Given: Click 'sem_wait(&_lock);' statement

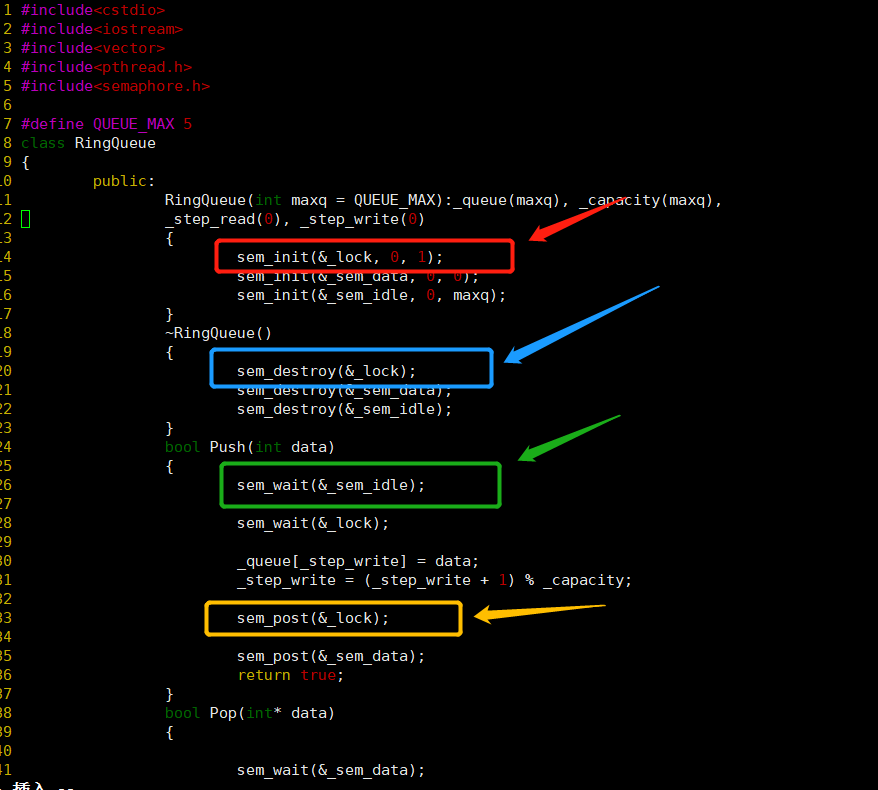Looking at the screenshot, I should pyautogui.click(x=312, y=523).
